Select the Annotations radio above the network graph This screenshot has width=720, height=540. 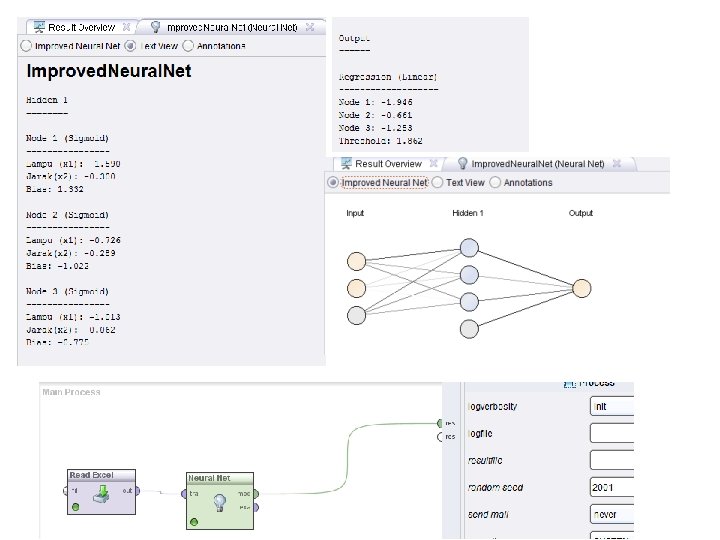(495, 183)
